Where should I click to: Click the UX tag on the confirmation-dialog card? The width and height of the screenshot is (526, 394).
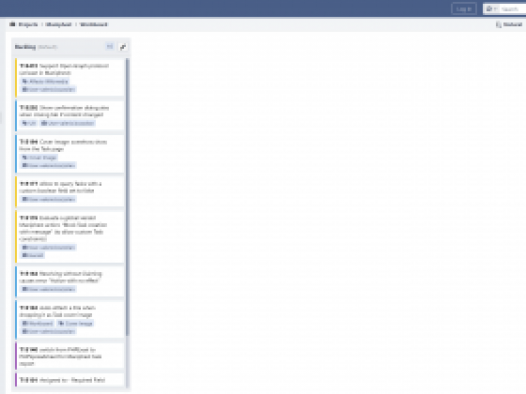[29, 123]
